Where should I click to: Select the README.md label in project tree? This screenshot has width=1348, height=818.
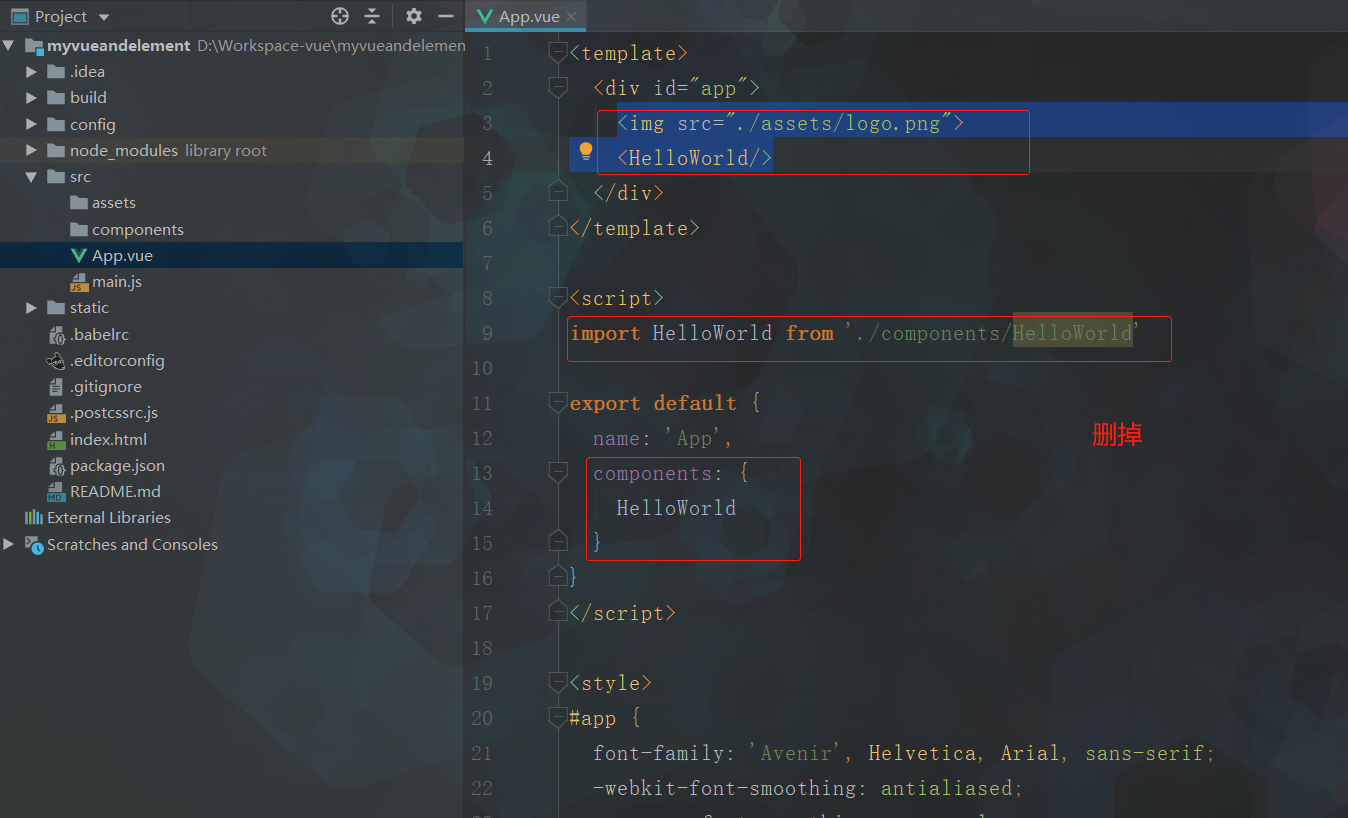(115, 492)
